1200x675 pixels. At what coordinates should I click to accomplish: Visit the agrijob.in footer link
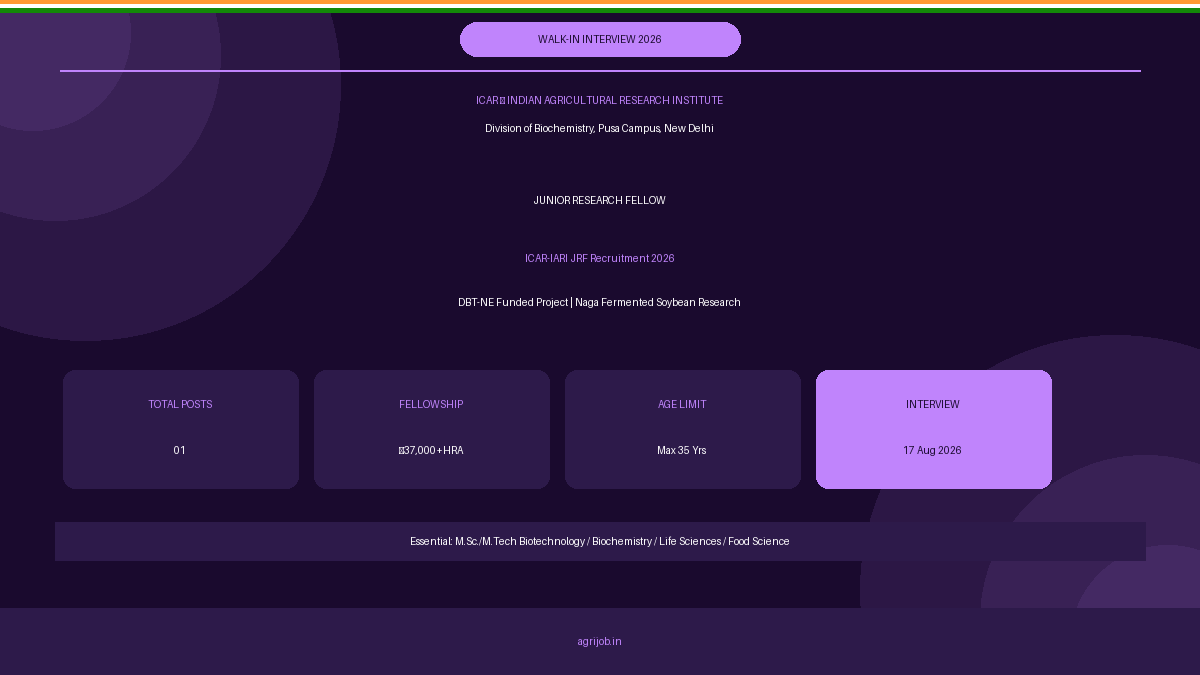click(599, 641)
